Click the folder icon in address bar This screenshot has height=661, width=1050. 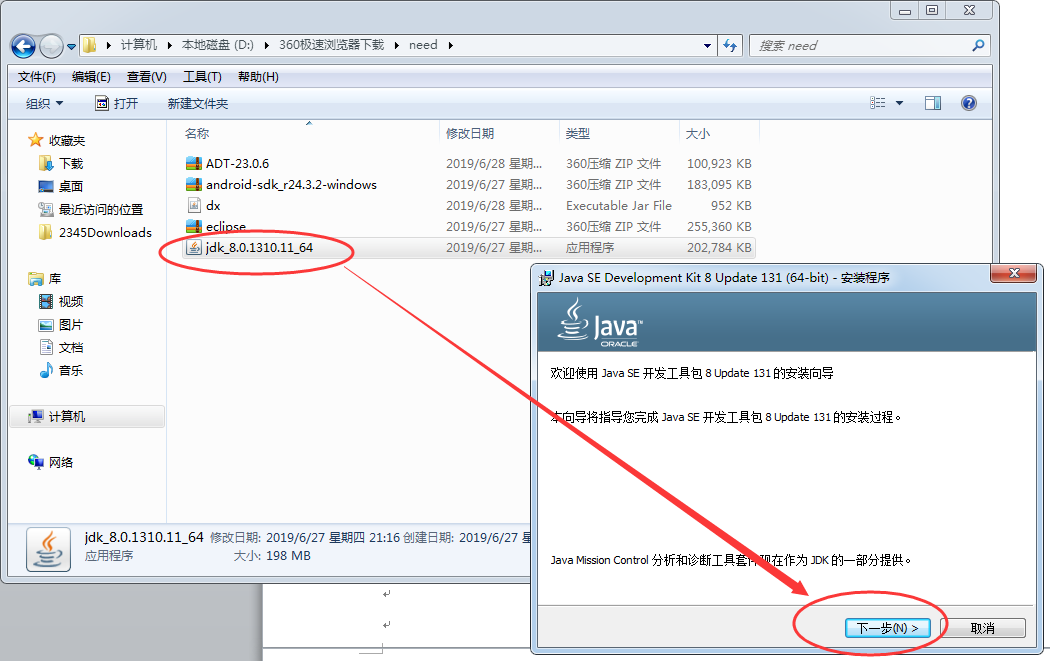[90, 45]
